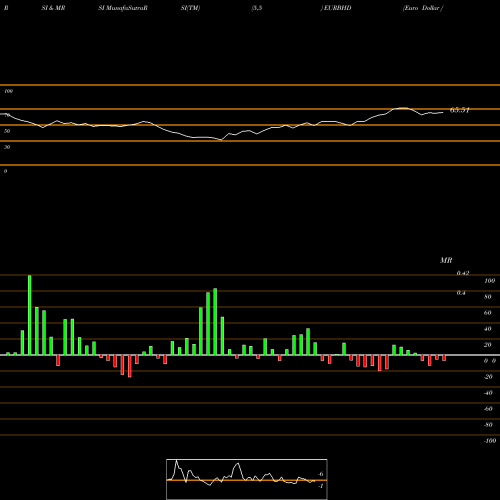Click the '(5,5' parameter text in header

[257, 8]
